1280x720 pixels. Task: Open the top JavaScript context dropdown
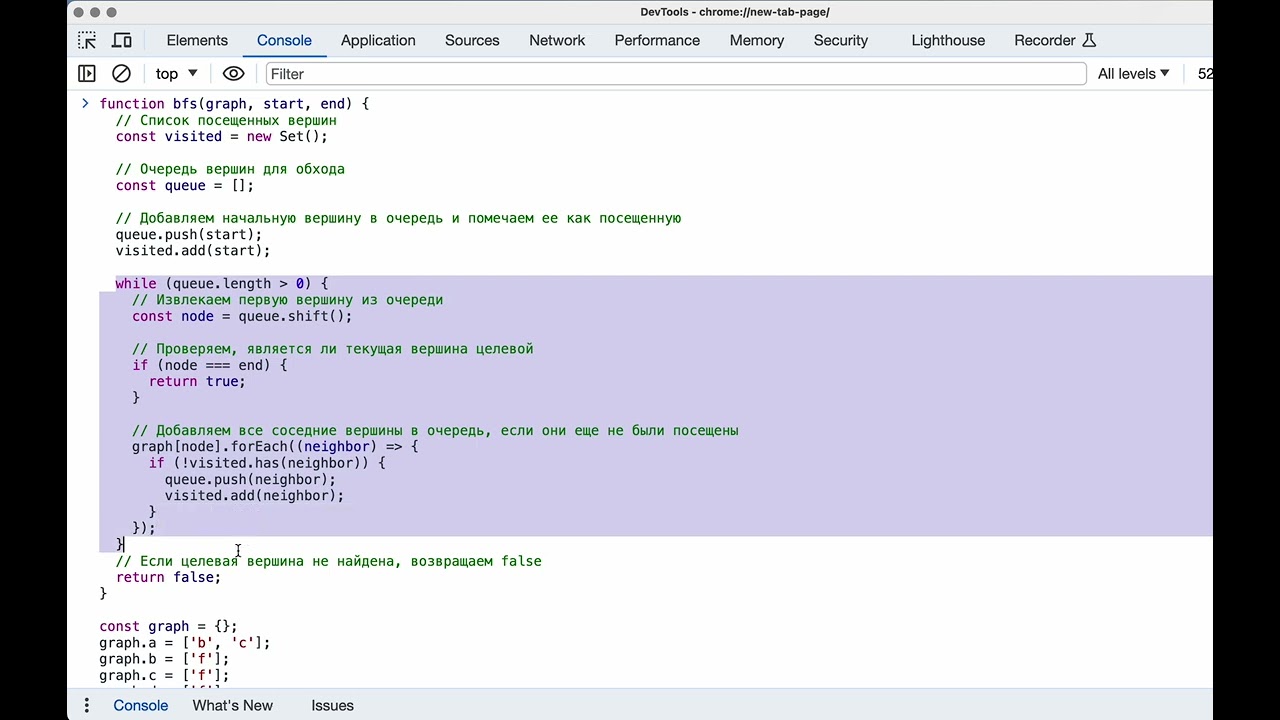(176, 74)
